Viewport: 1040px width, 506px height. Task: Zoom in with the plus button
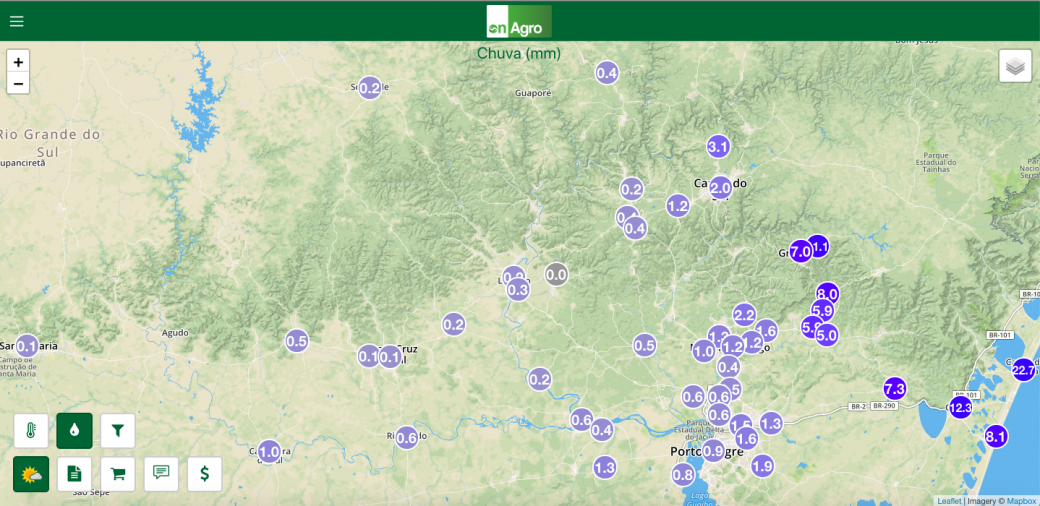point(18,62)
